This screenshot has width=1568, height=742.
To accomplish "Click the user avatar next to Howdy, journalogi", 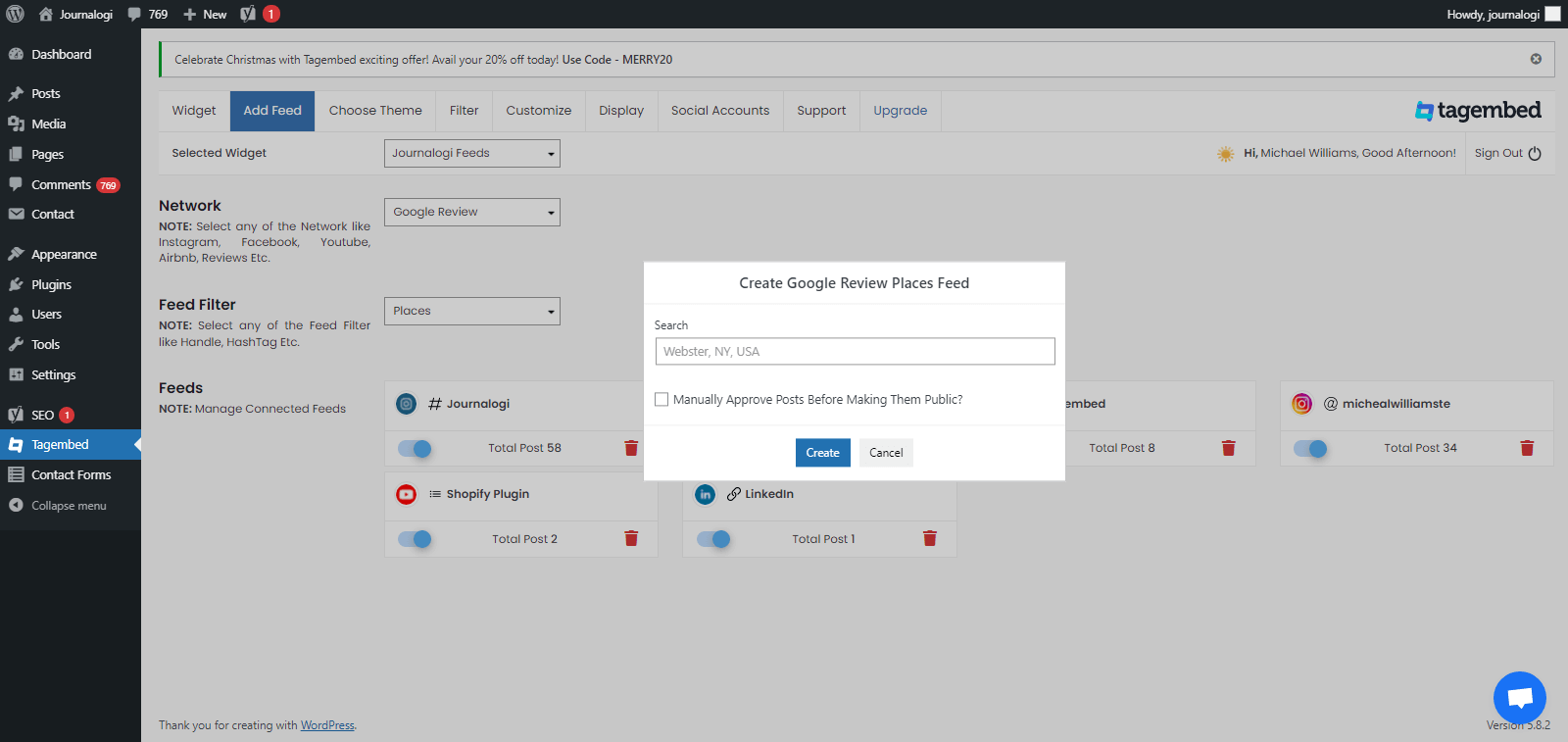I will coord(1552,14).
